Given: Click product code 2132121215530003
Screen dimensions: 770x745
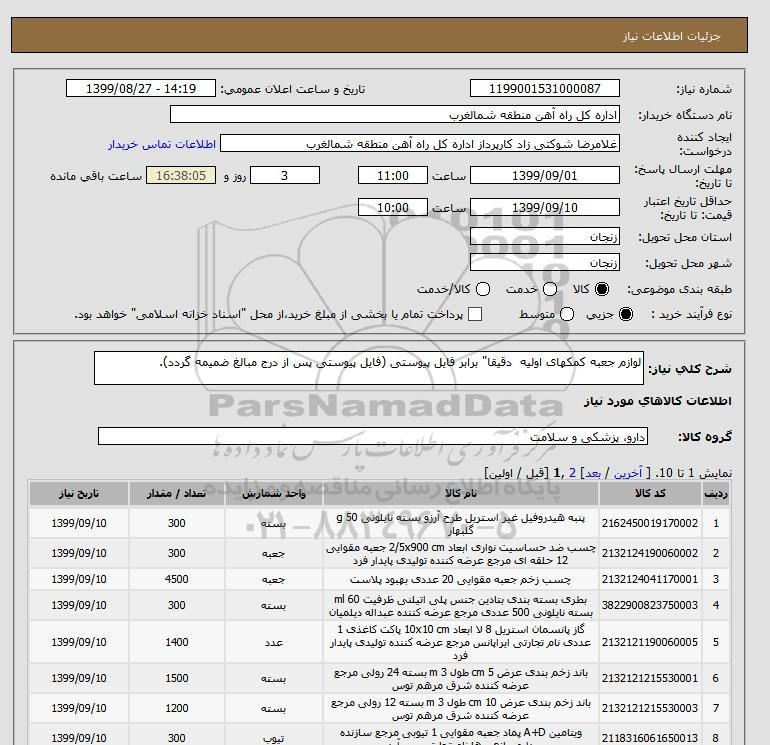Looking at the screenshot, I should (650, 708).
